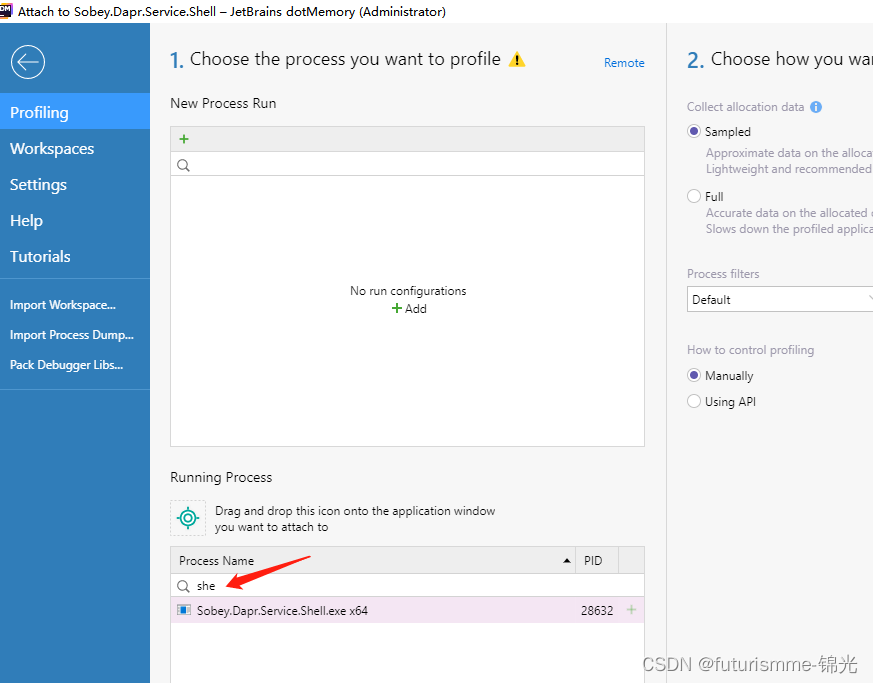Screen dimensions: 873x683
Task: Open the Help section
Action: click(x=75, y=220)
